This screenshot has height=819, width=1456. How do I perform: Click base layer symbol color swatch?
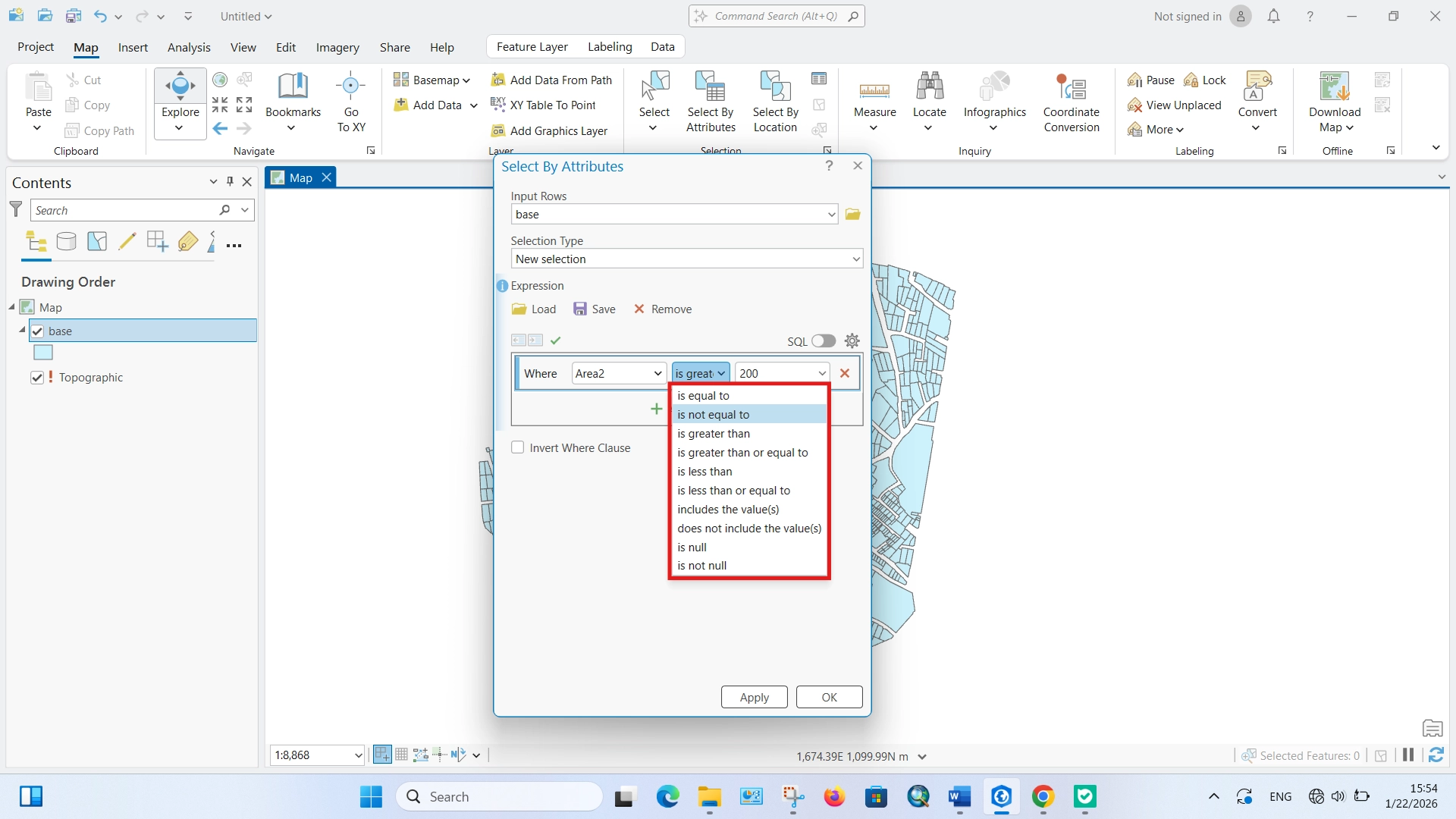(43, 353)
